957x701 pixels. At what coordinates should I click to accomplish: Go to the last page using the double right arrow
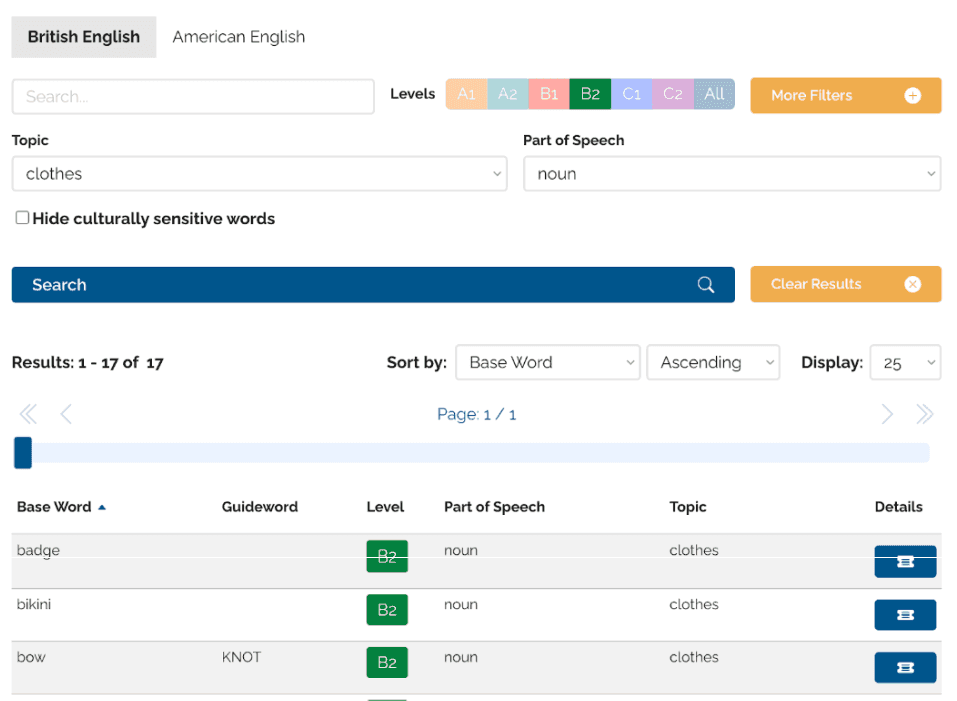925,414
